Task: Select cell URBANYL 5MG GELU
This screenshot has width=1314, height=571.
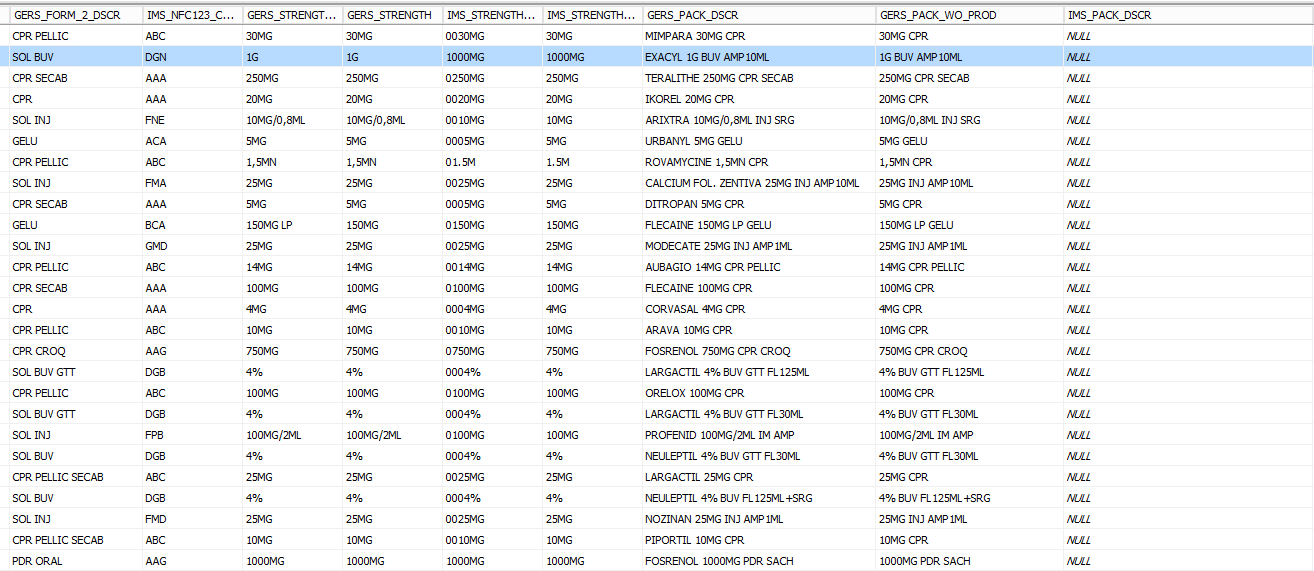Action: (759, 141)
